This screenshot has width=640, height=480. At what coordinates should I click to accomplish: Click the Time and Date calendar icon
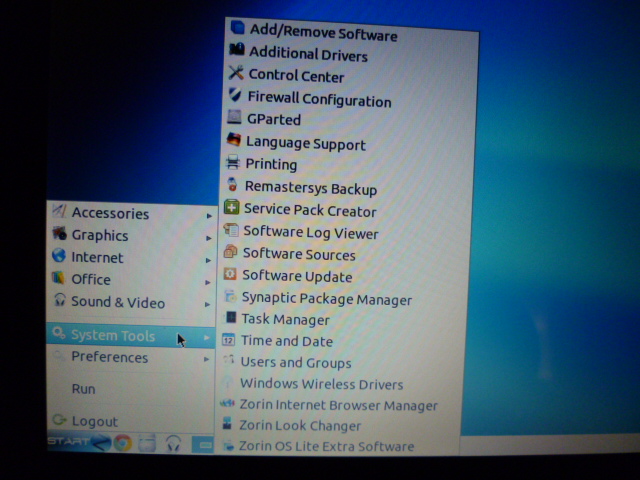click(229, 339)
